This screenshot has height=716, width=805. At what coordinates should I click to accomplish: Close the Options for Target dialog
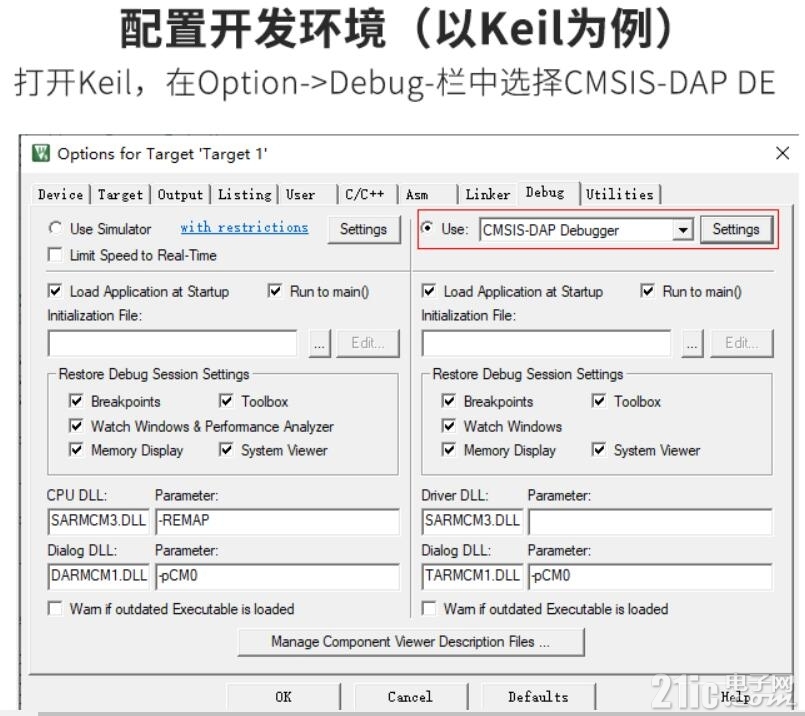782,153
